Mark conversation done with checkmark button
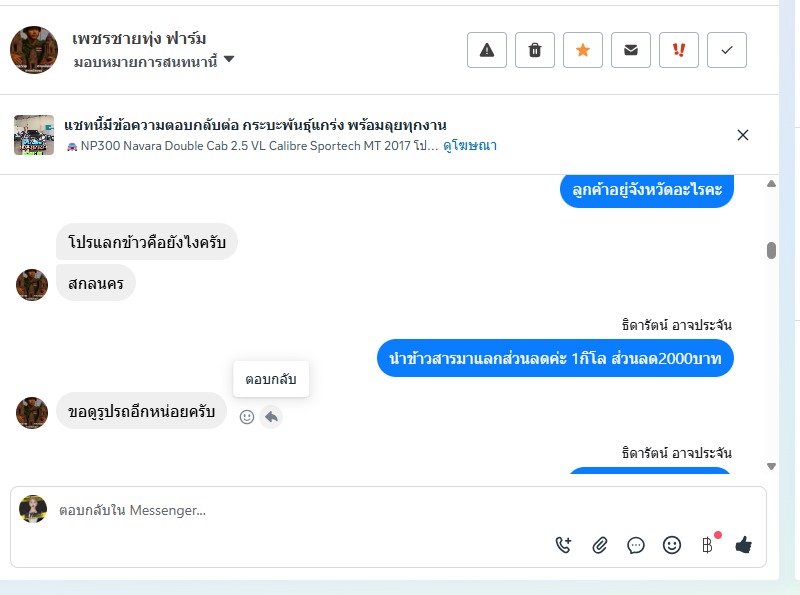 click(x=727, y=50)
